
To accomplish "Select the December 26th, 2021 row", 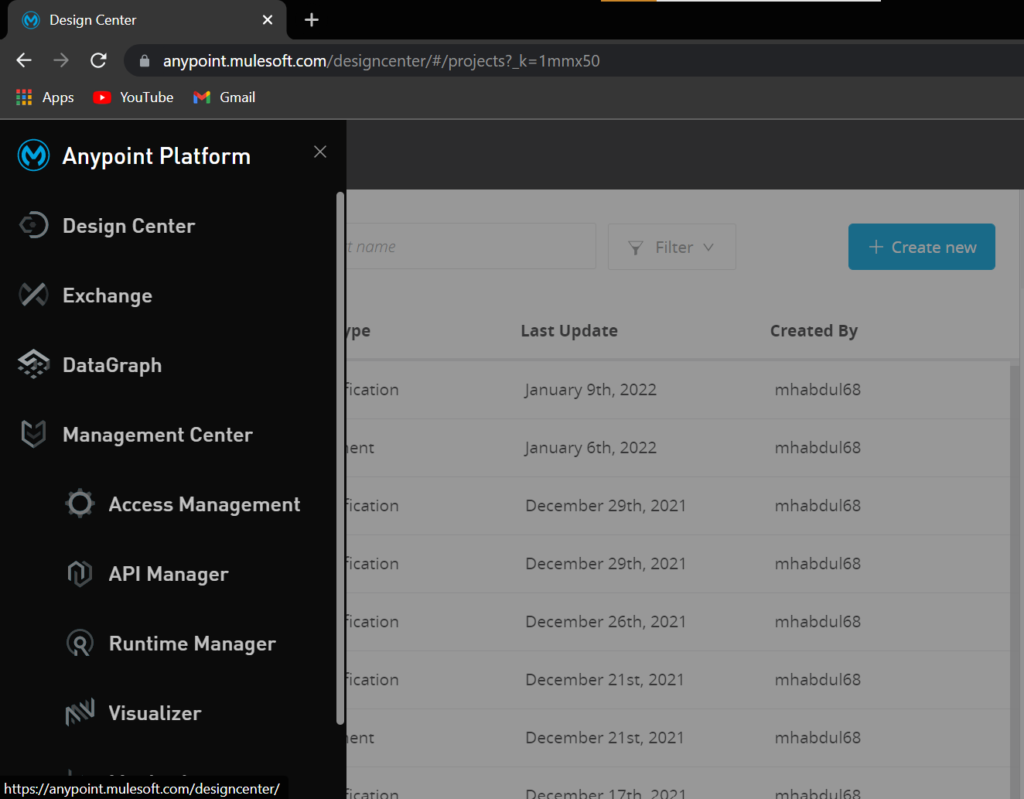I will (678, 622).
